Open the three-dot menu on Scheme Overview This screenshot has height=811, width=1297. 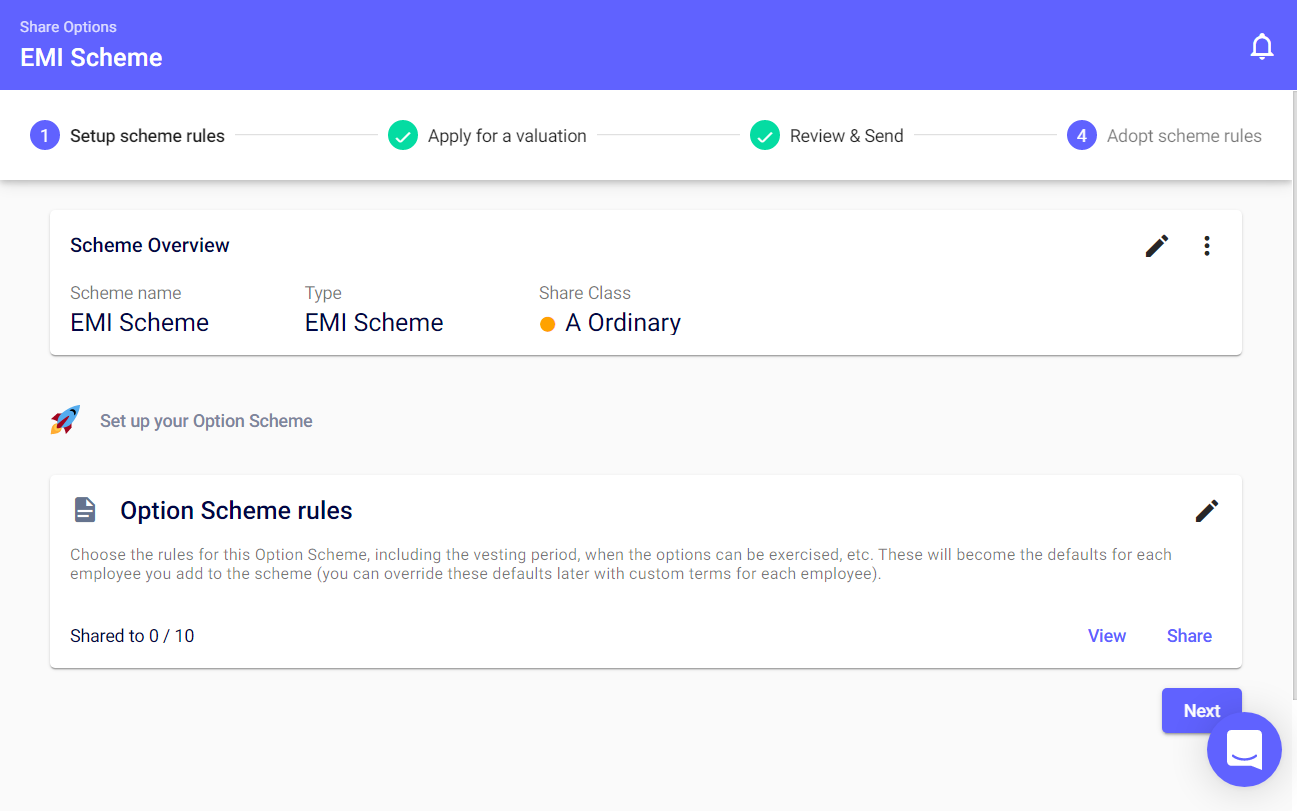(1207, 245)
